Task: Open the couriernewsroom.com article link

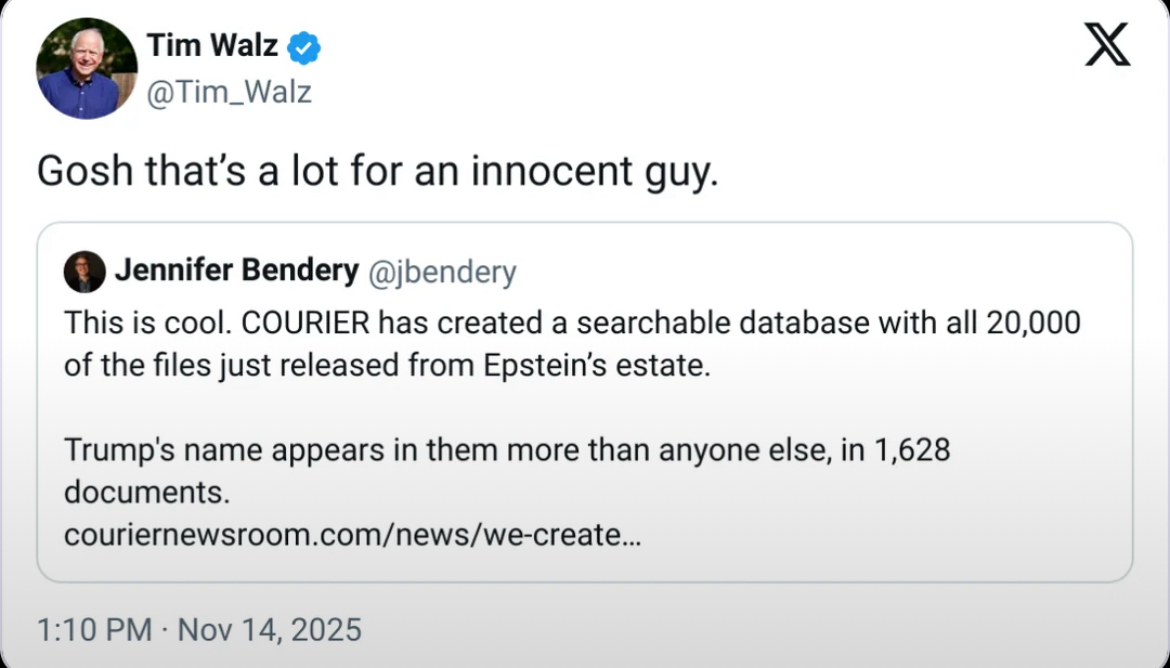Action: pyautogui.click(x=352, y=535)
